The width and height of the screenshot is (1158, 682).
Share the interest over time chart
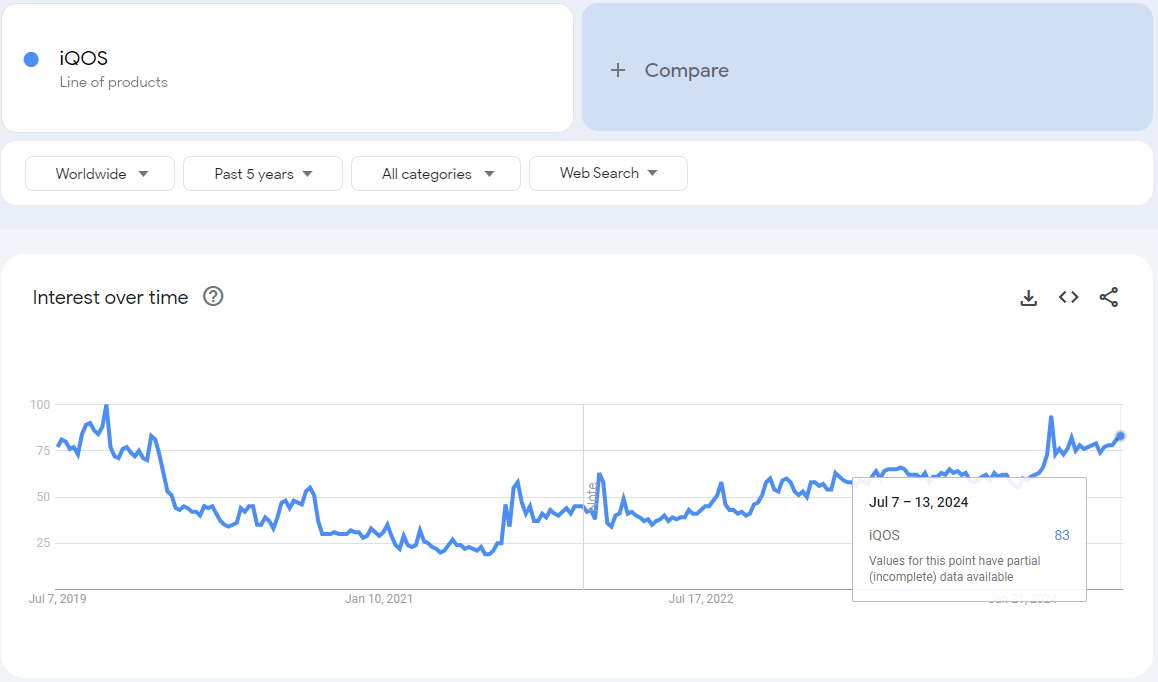tap(1109, 297)
